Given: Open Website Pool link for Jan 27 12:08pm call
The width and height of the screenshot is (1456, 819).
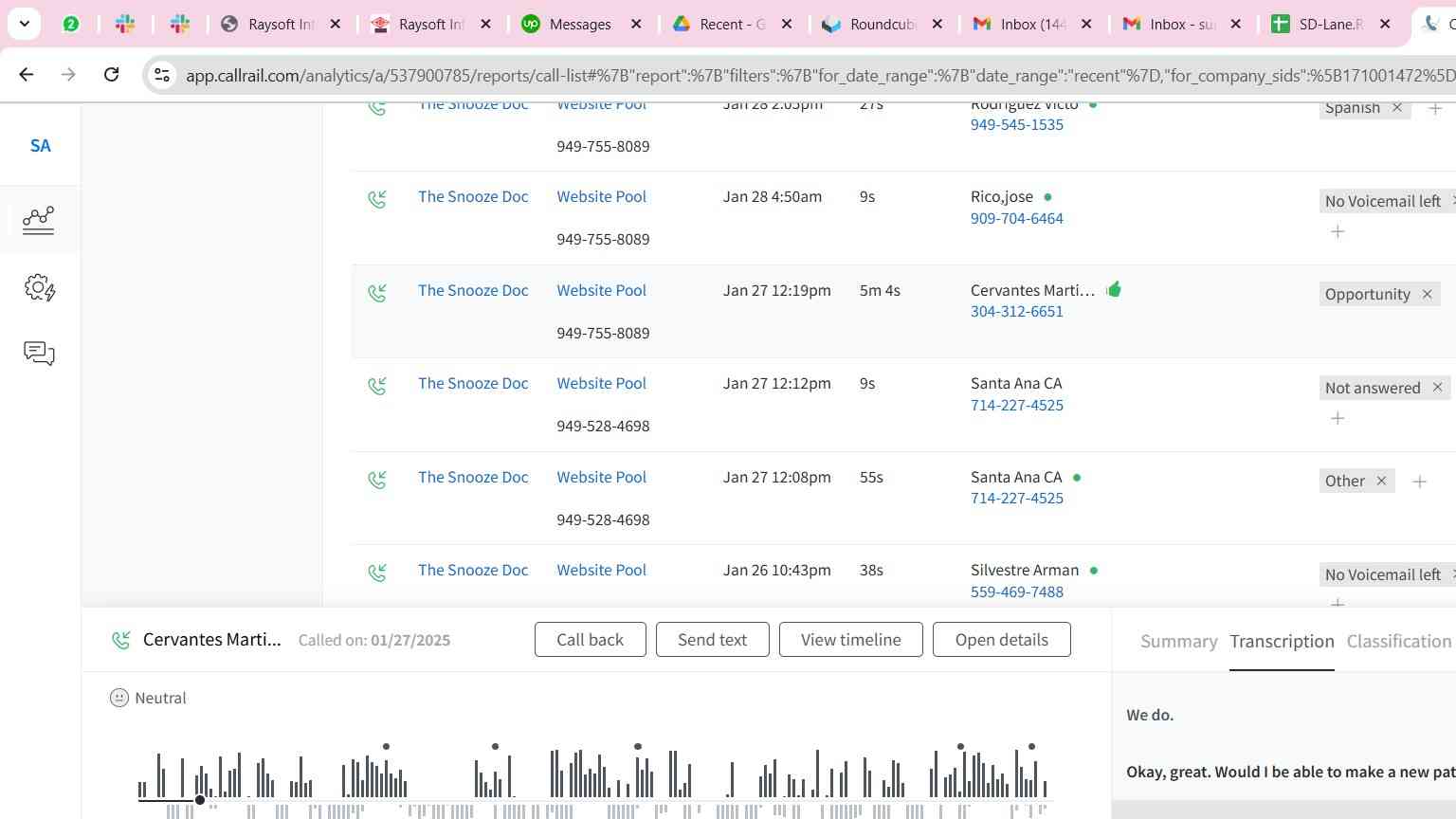Looking at the screenshot, I should coord(601,477).
